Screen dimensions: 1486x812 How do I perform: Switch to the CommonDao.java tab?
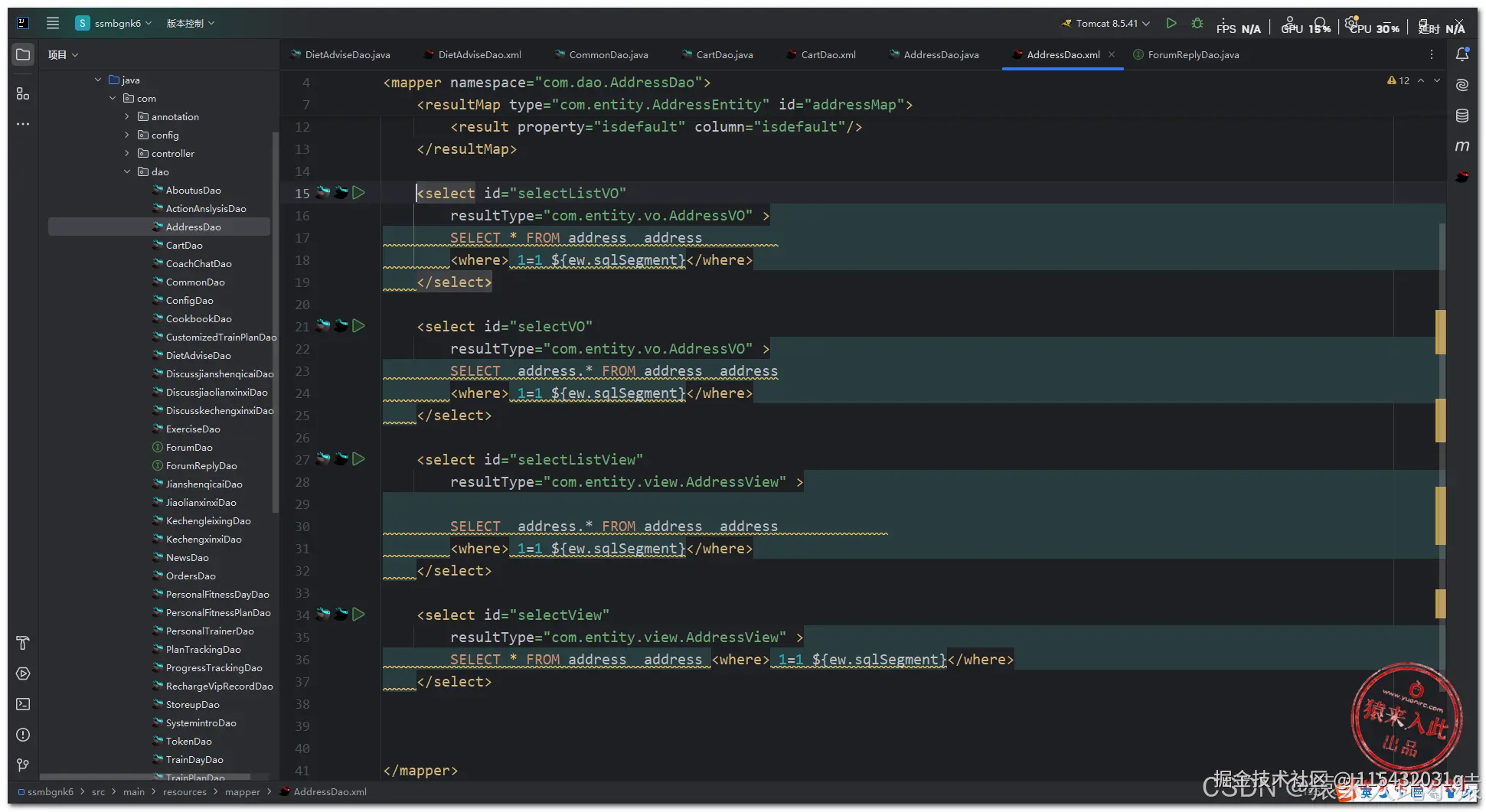[602, 54]
